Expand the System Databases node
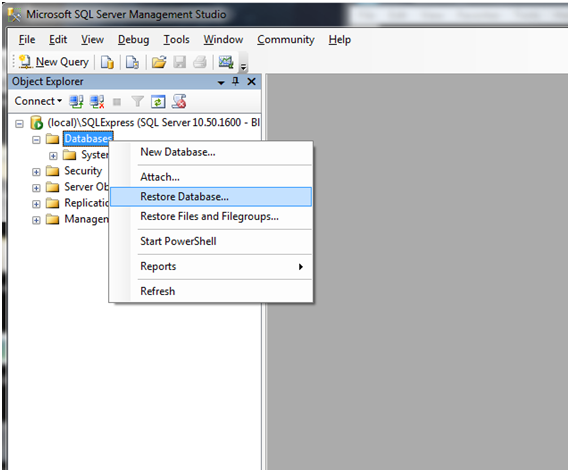Image resolution: width=570 pixels, height=472 pixels. 53,156
